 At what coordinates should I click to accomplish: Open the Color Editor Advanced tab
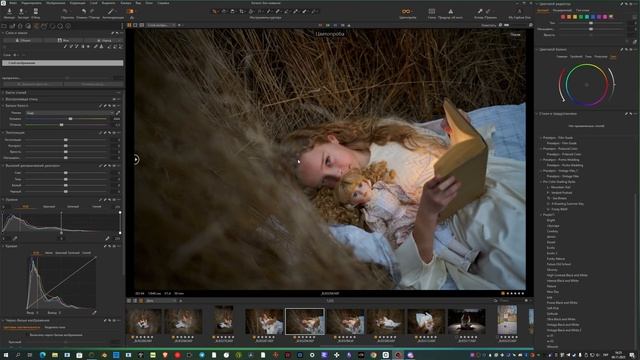pos(562,10)
